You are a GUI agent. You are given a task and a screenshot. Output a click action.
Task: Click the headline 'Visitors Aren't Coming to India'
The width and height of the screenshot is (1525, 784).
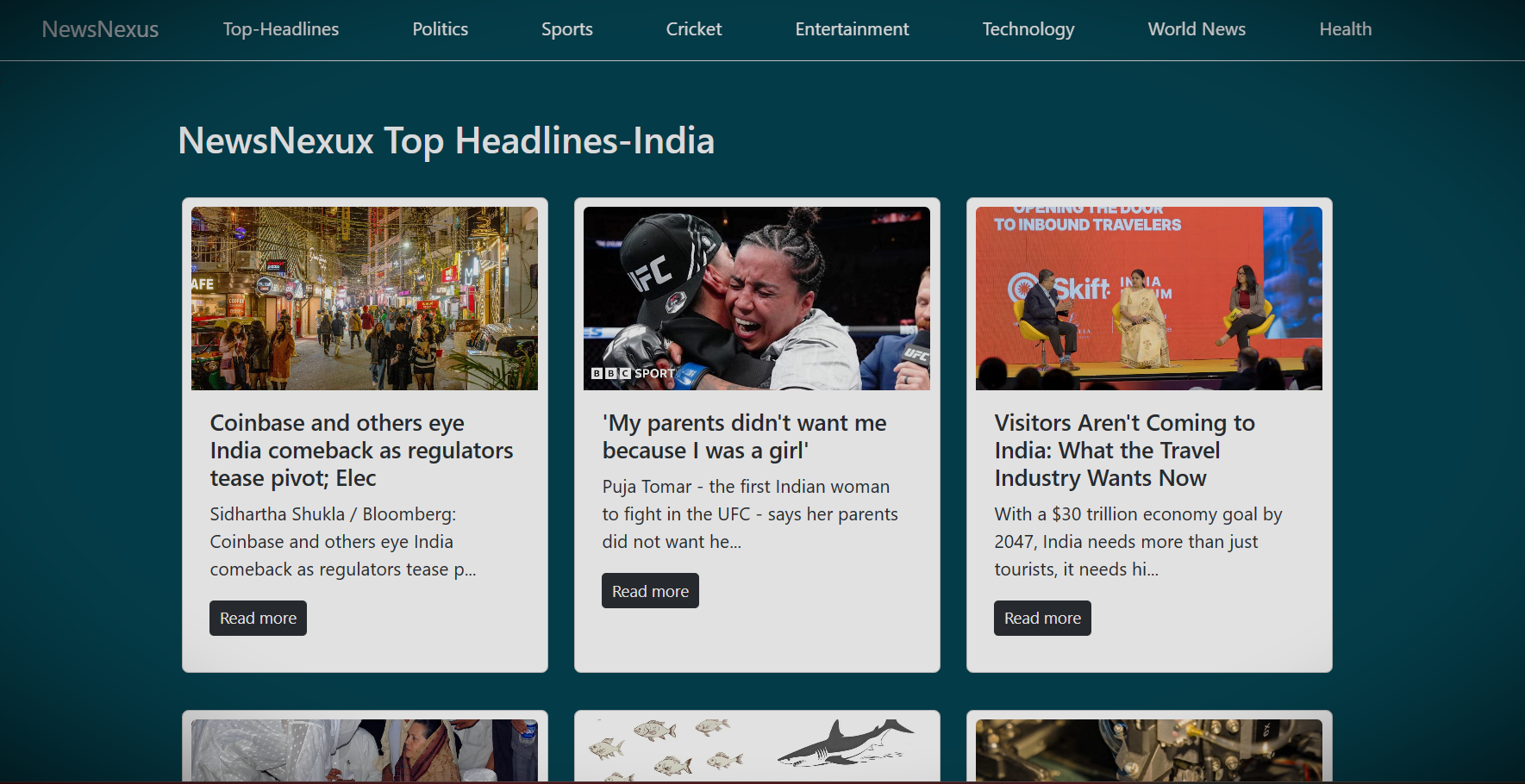tap(1125, 451)
